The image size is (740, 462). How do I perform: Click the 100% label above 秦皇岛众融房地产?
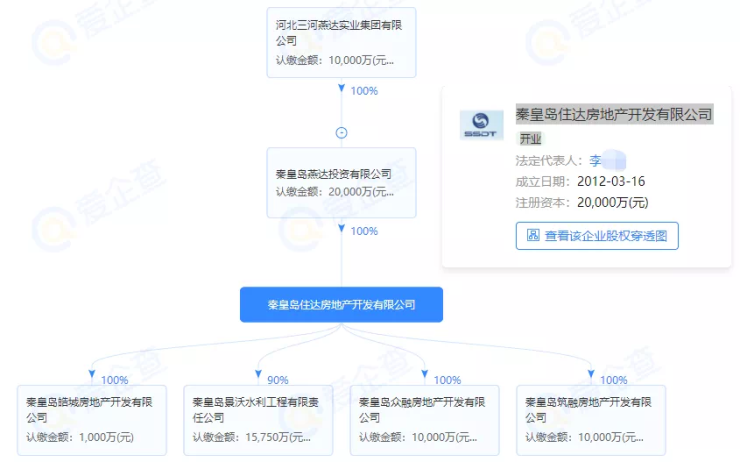coord(447,380)
